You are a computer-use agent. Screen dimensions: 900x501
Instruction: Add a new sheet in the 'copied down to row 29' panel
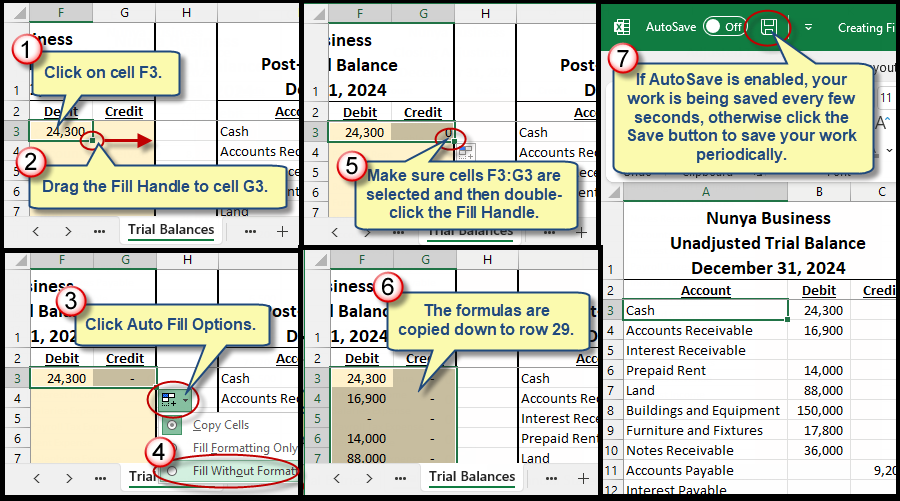583,478
